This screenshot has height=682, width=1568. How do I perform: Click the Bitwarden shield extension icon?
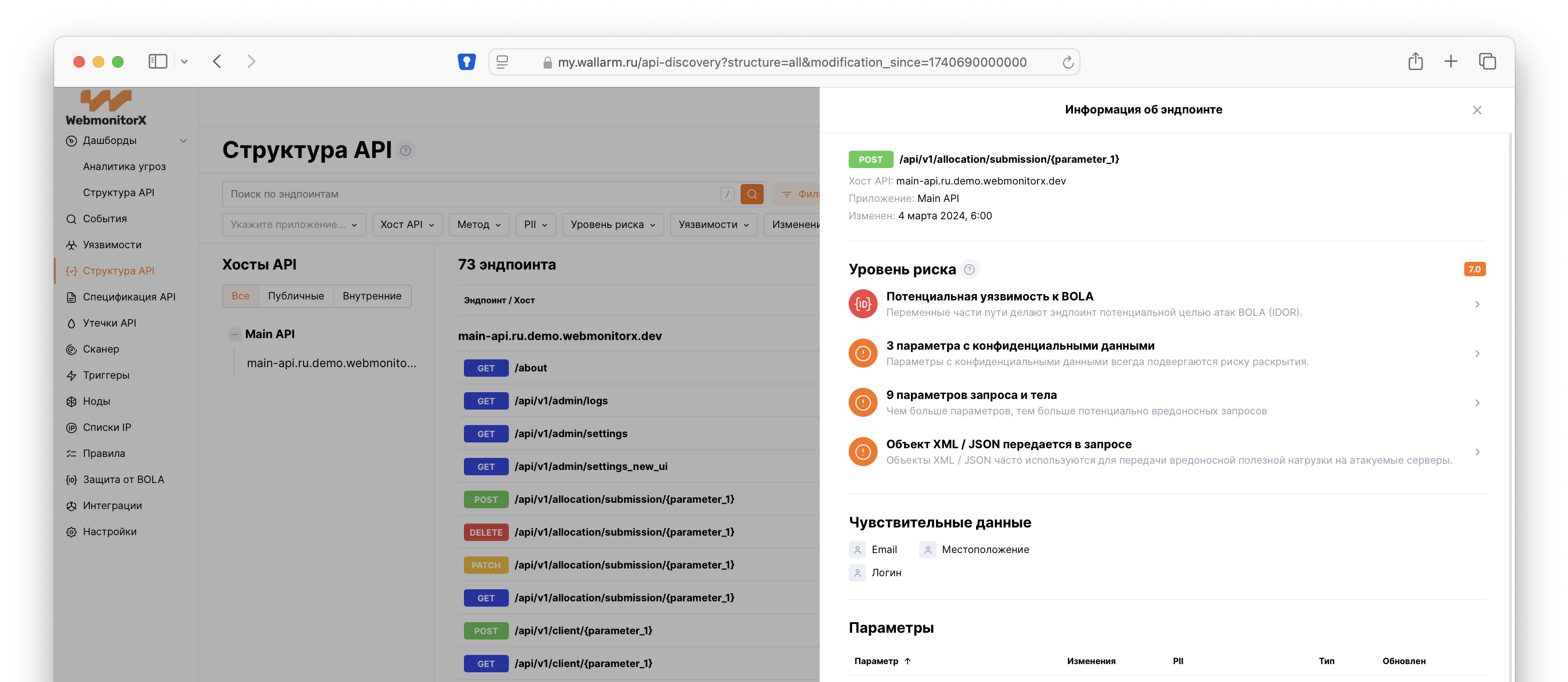point(466,61)
